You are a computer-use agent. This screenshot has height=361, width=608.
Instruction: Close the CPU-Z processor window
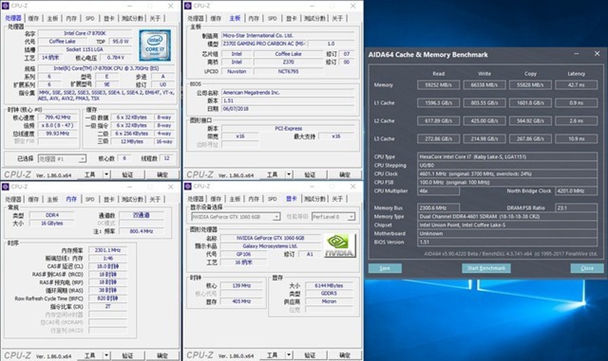[171, 6]
